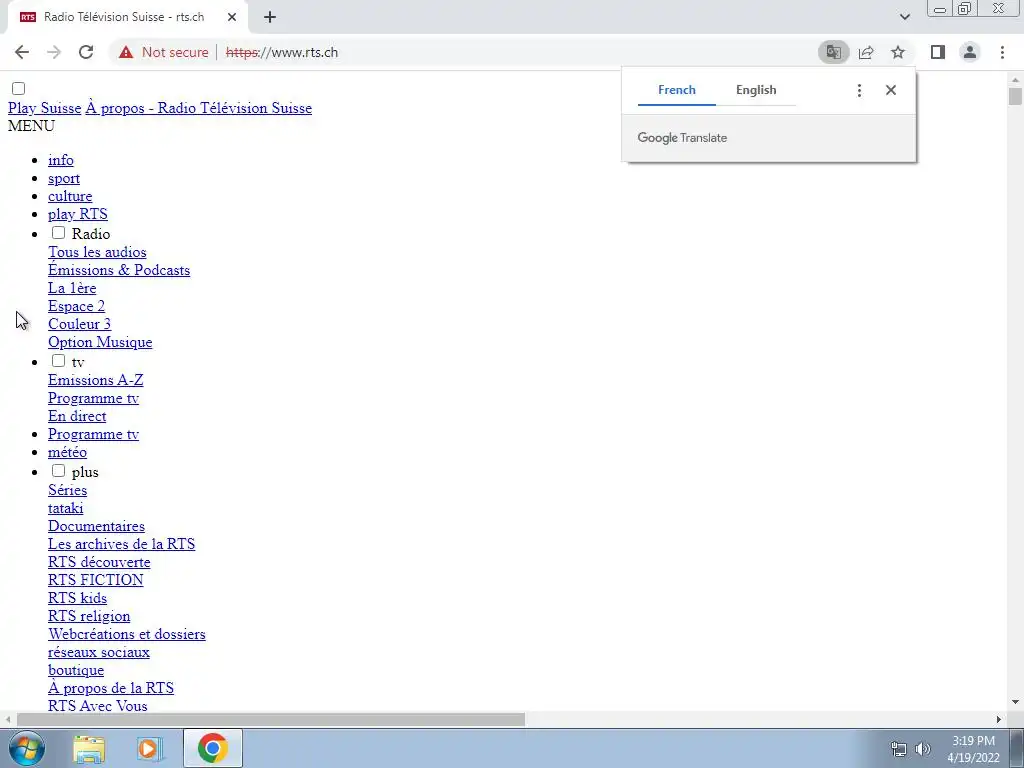The width and height of the screenshot is (1024, 768).
Task: Open the La 1ère link
Action: (72, 288)
